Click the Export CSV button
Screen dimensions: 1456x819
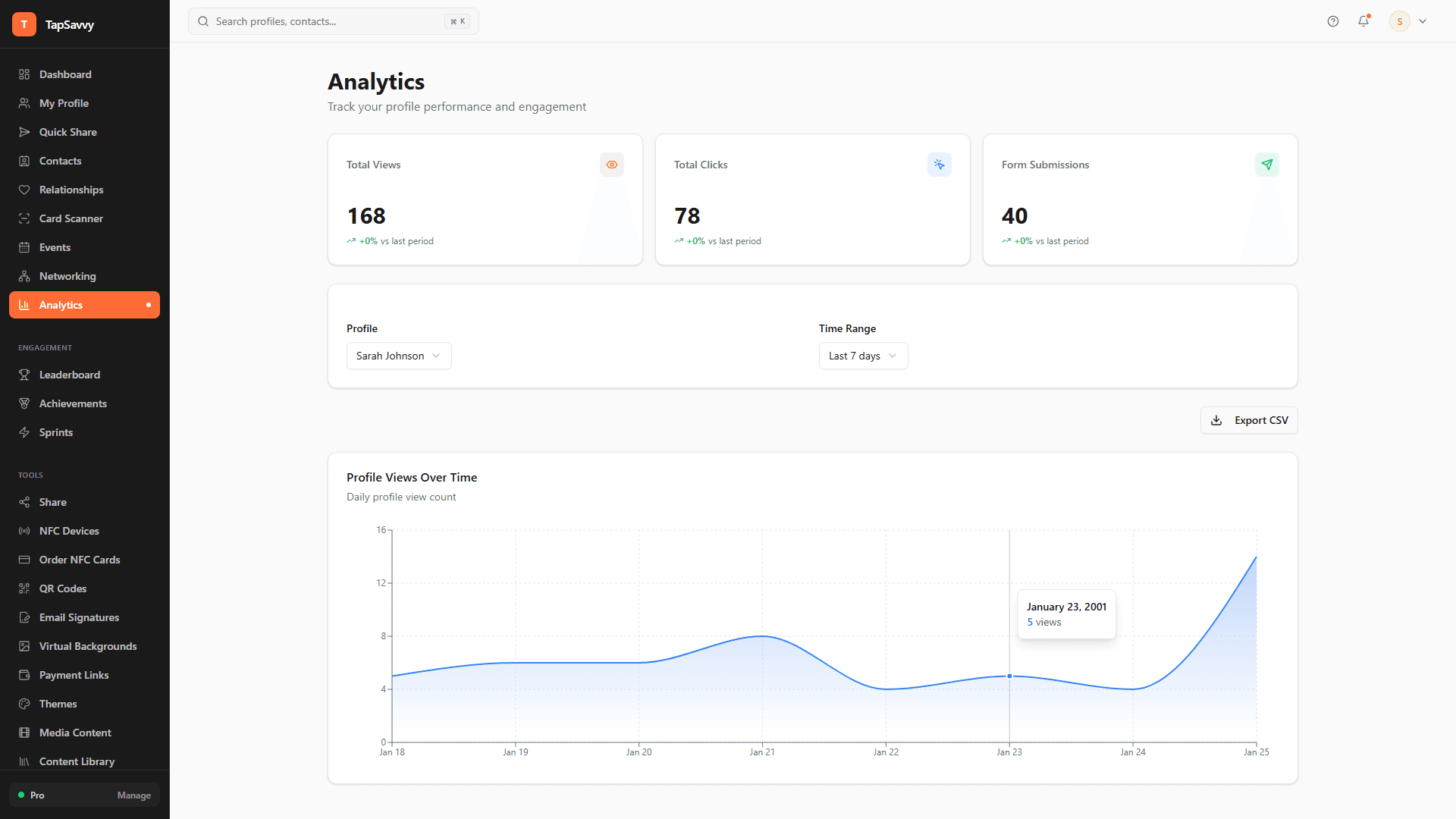(1248, 419)
